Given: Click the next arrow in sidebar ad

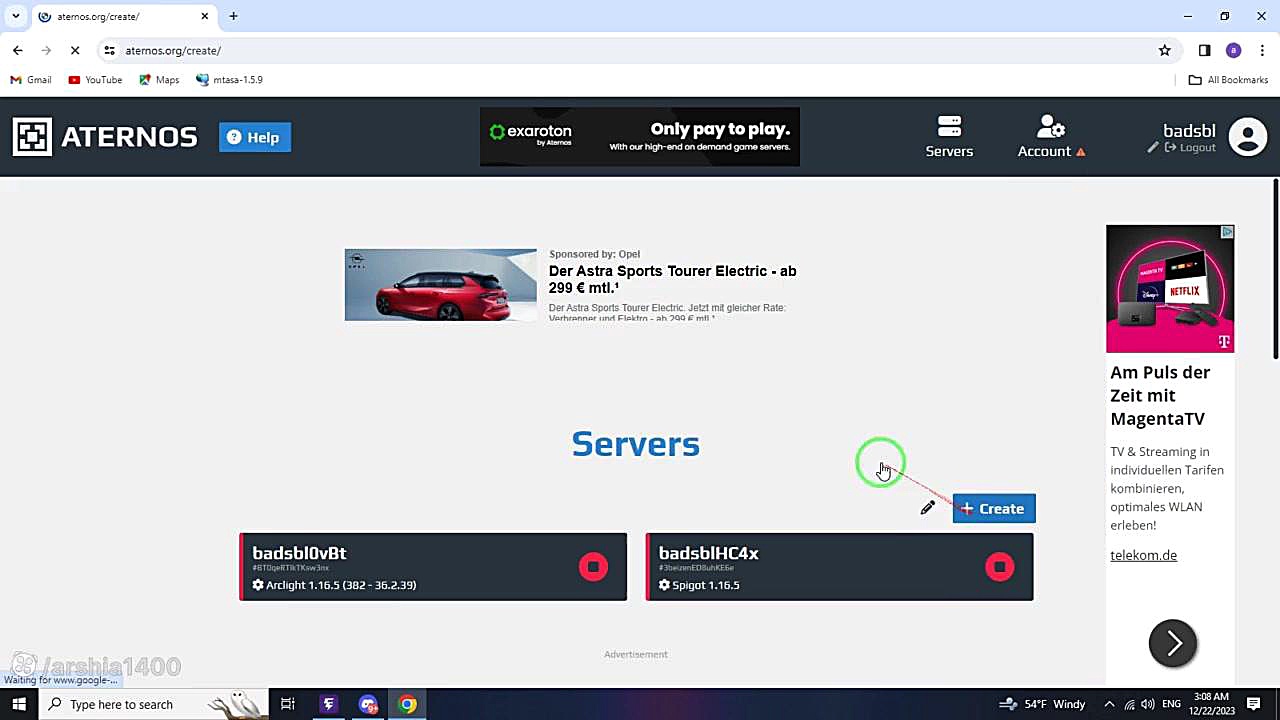Looking at the screenshot, I should [x=1173, y=643].
